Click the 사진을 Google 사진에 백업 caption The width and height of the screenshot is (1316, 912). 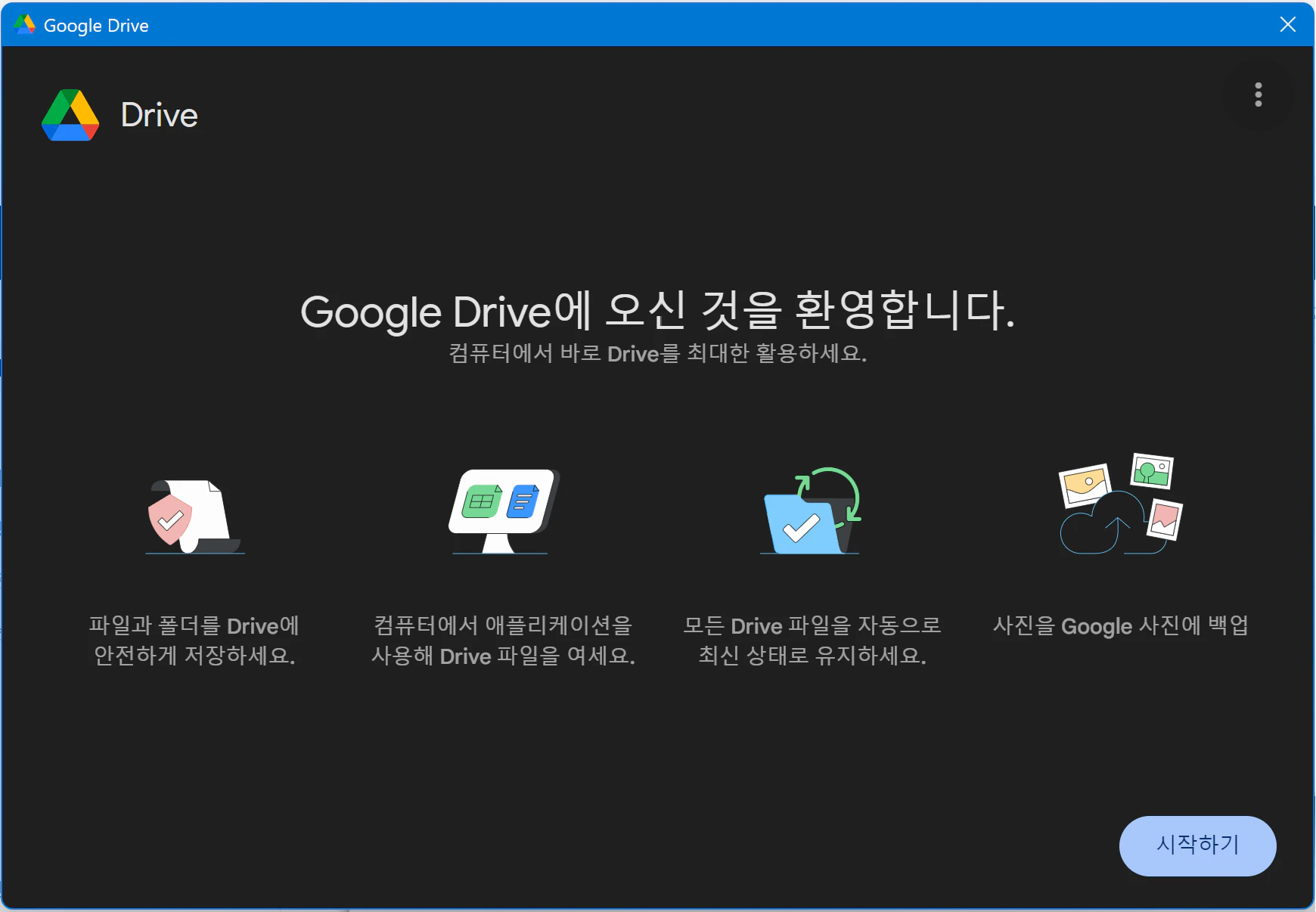click(x=1120, y=626)
